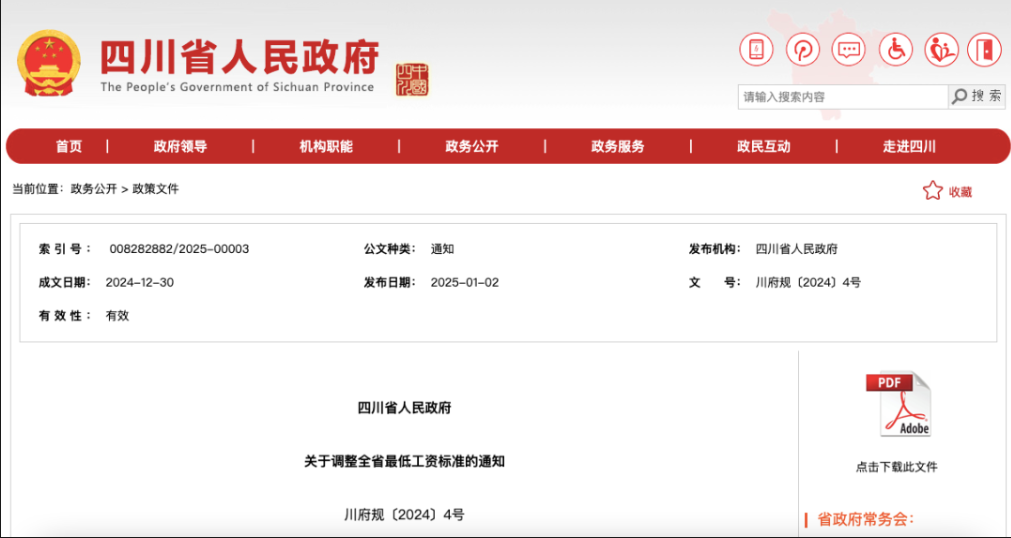Click the 搜索 search button
Viewport: 1011px width, 538px height.
[977, 96]
